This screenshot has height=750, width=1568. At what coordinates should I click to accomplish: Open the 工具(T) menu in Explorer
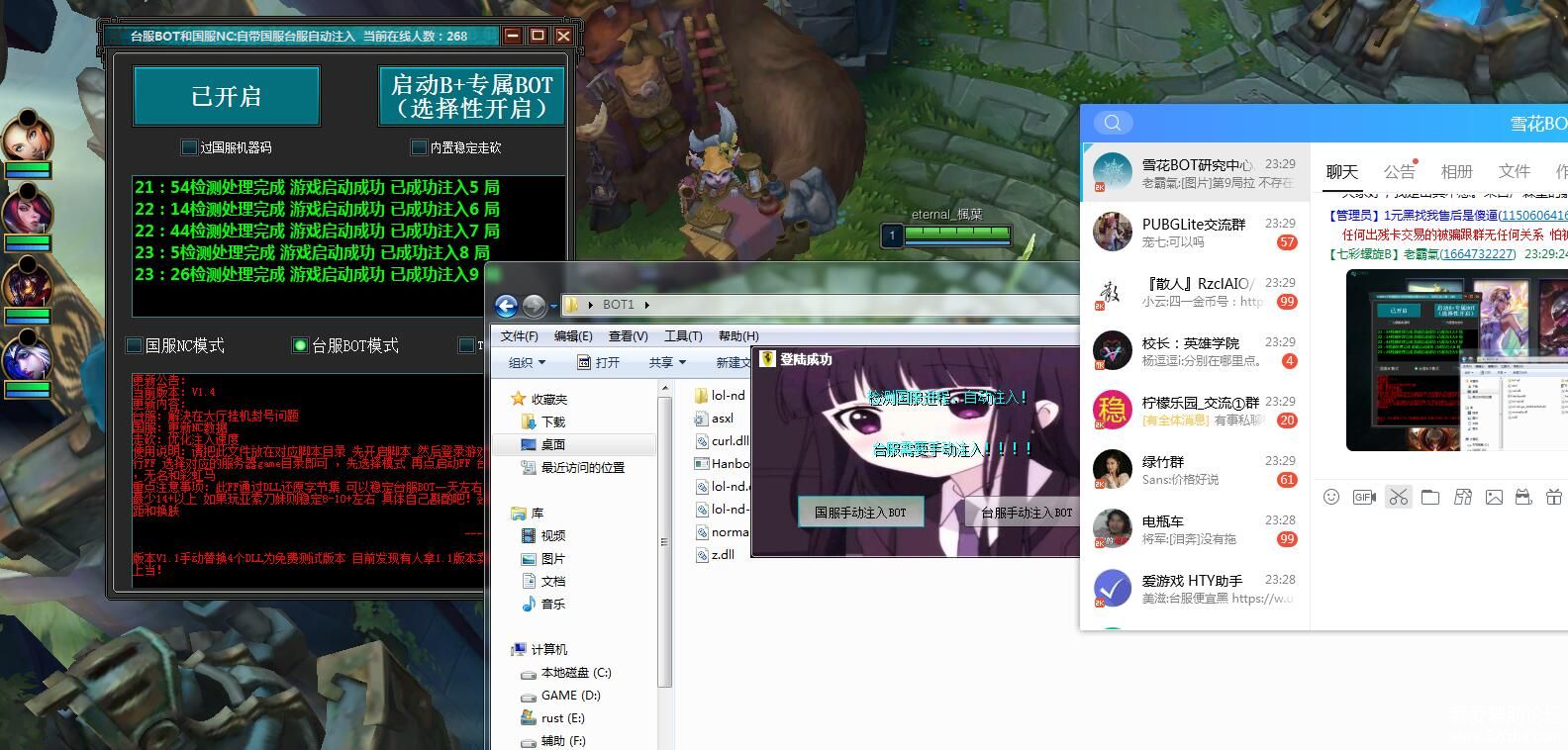pos(683,336)
